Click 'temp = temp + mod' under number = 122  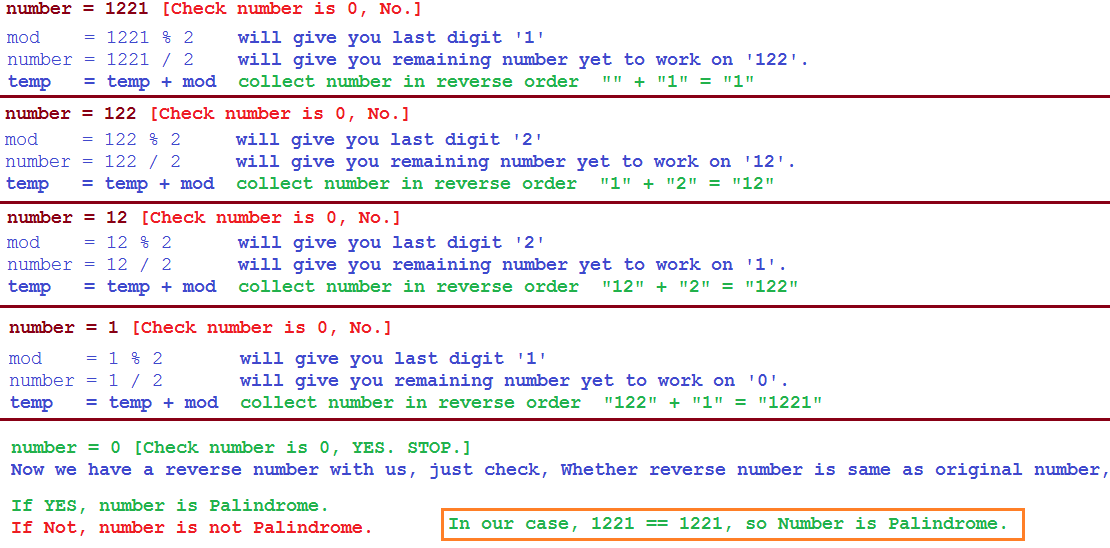(110, 184)
